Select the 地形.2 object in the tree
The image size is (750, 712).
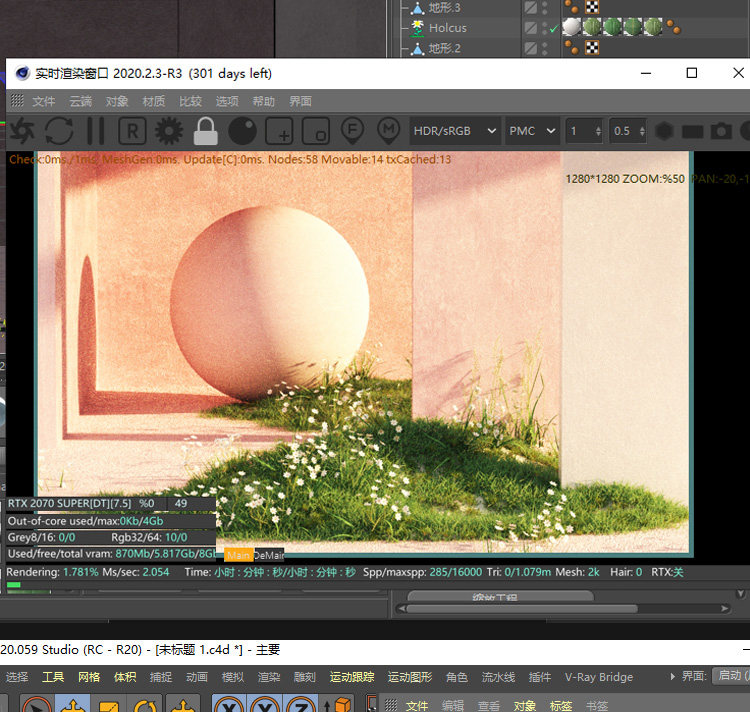(x=444, y=48)
